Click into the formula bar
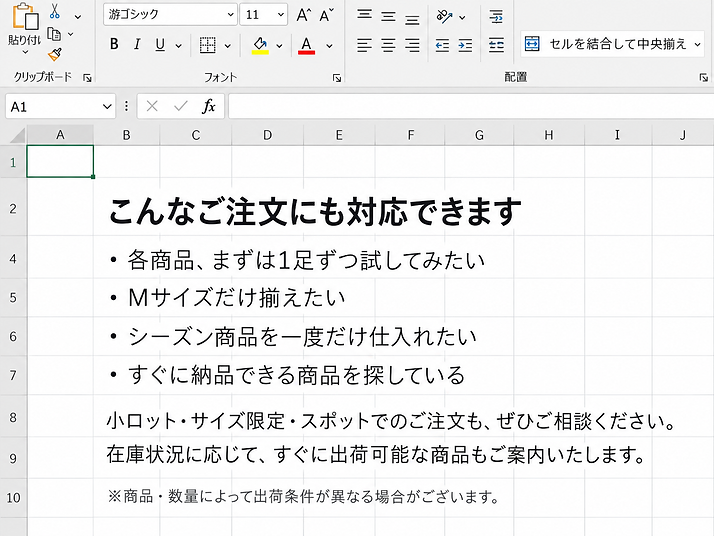The height and width of the screenshot is (536, 714). tap(471, 106)
